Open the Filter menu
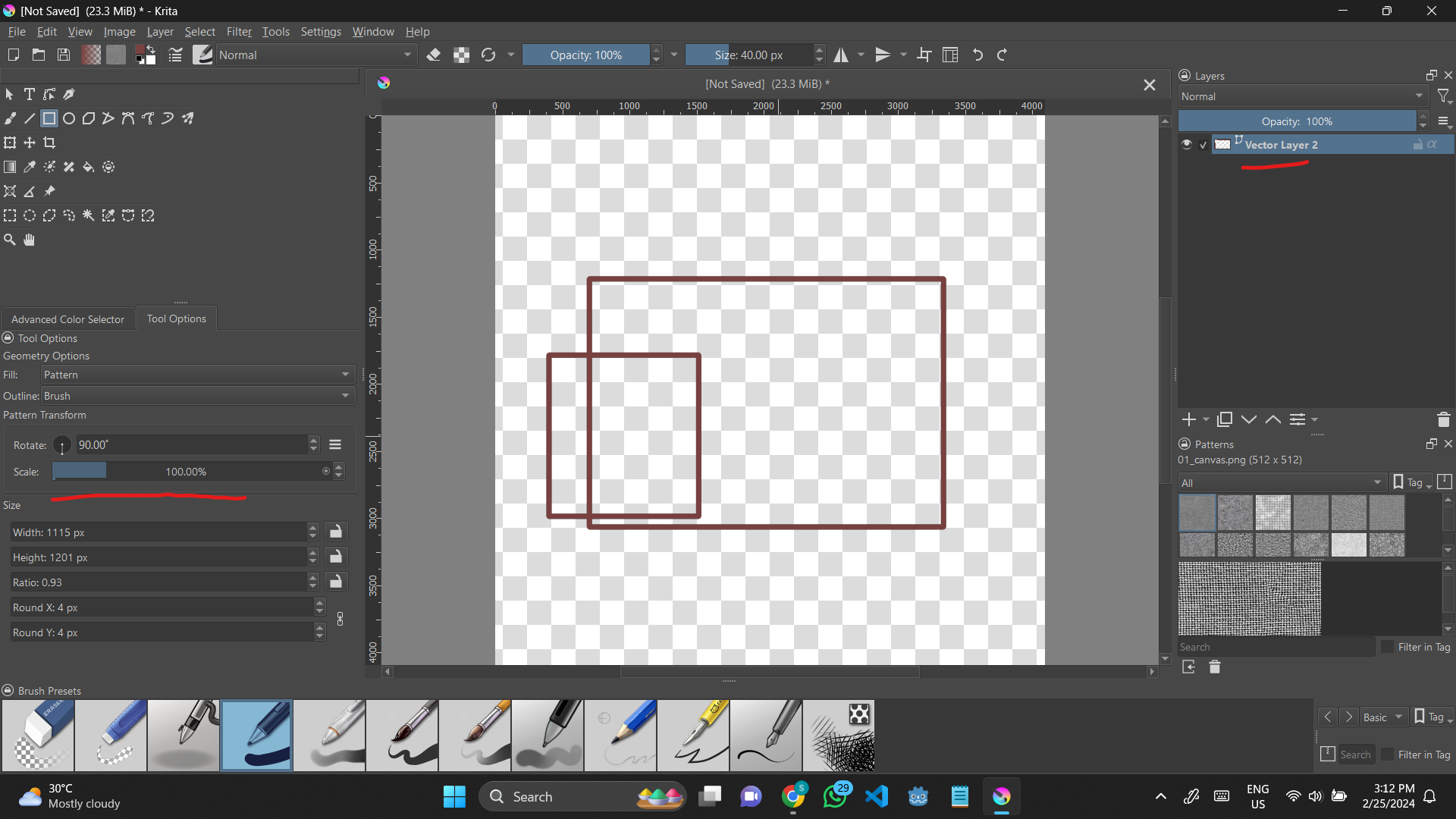The image size is (1456, 819). click(x=239, y=32)
